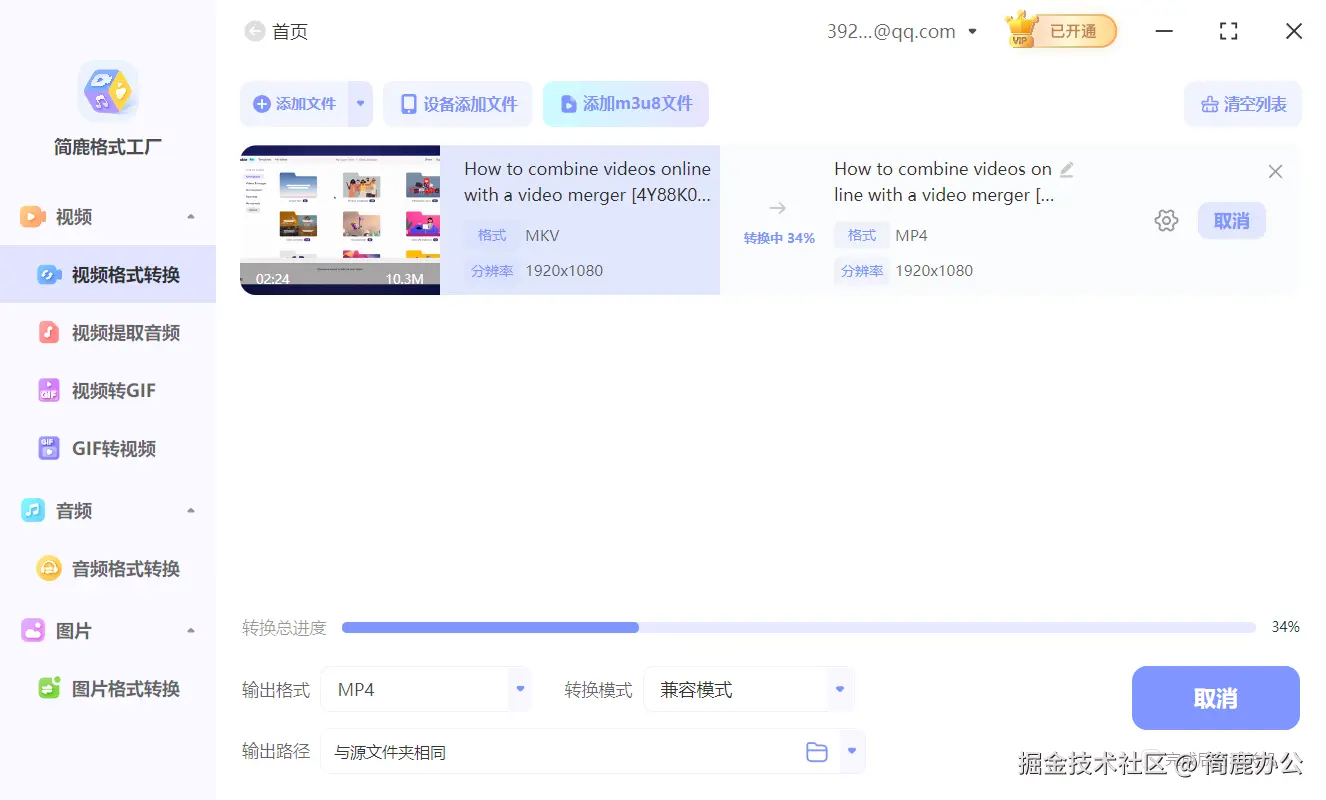This screenshot has height=800, width=1326.
Task: Open the 转换模式 compatibility mode dropdown
Action: click(x=840, y=689)
